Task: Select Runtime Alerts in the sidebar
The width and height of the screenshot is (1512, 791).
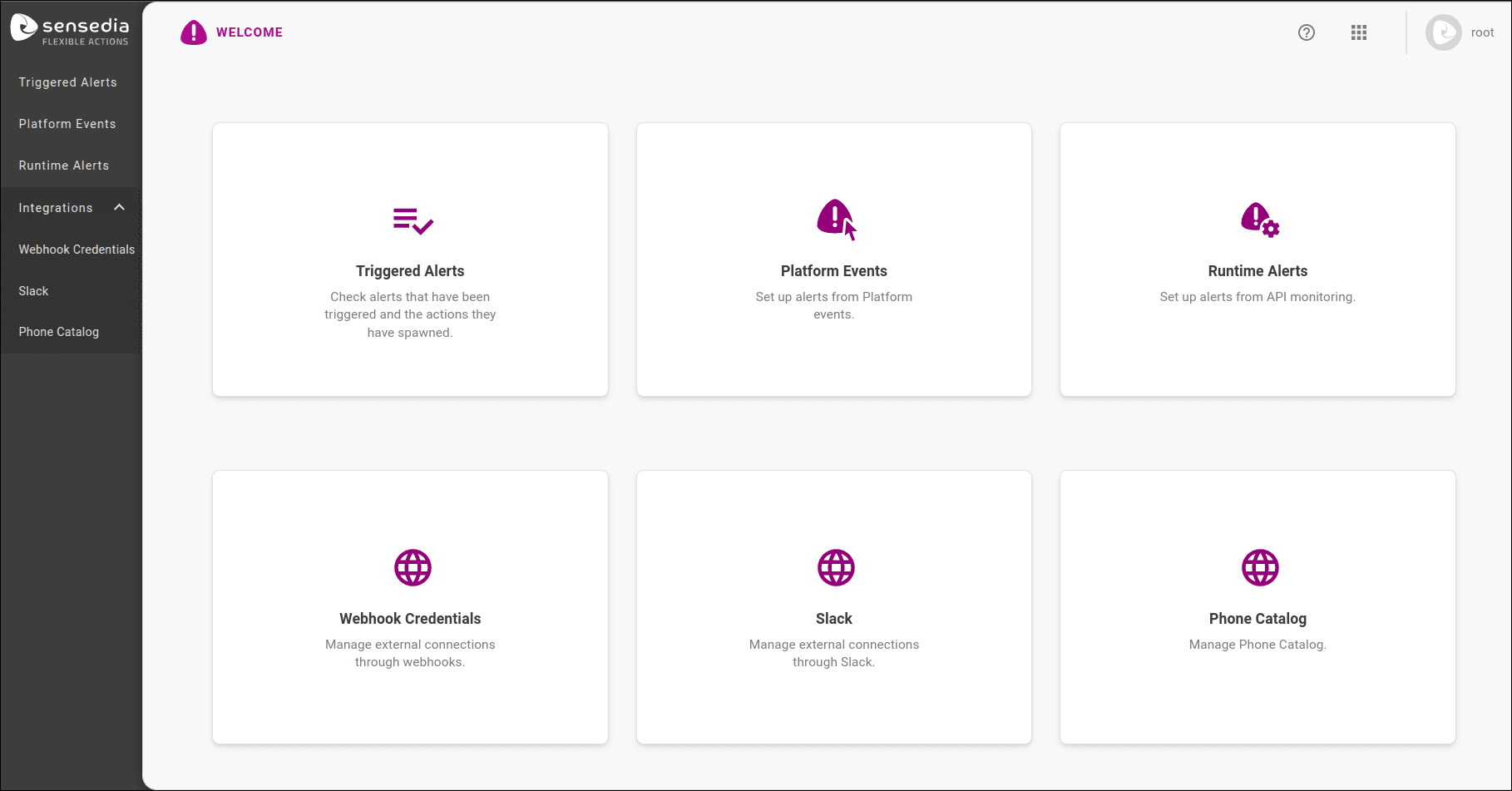Action: click(x=64, y=166)
